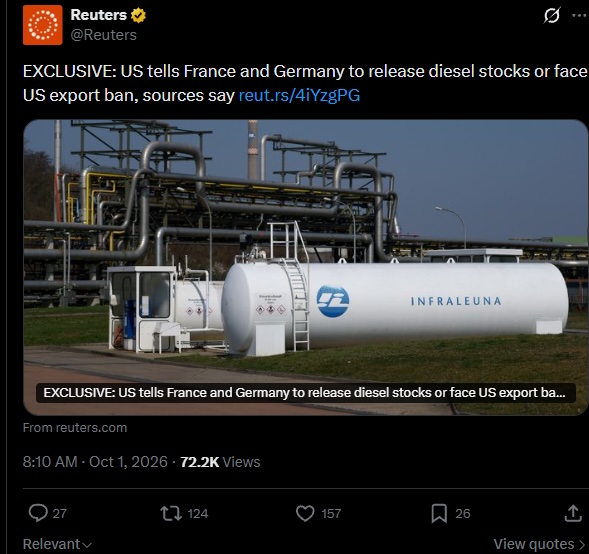The image size is (589, 554).
Task: Click the gold verified badge
Action: pyautogui.click(x=138, y=15)
